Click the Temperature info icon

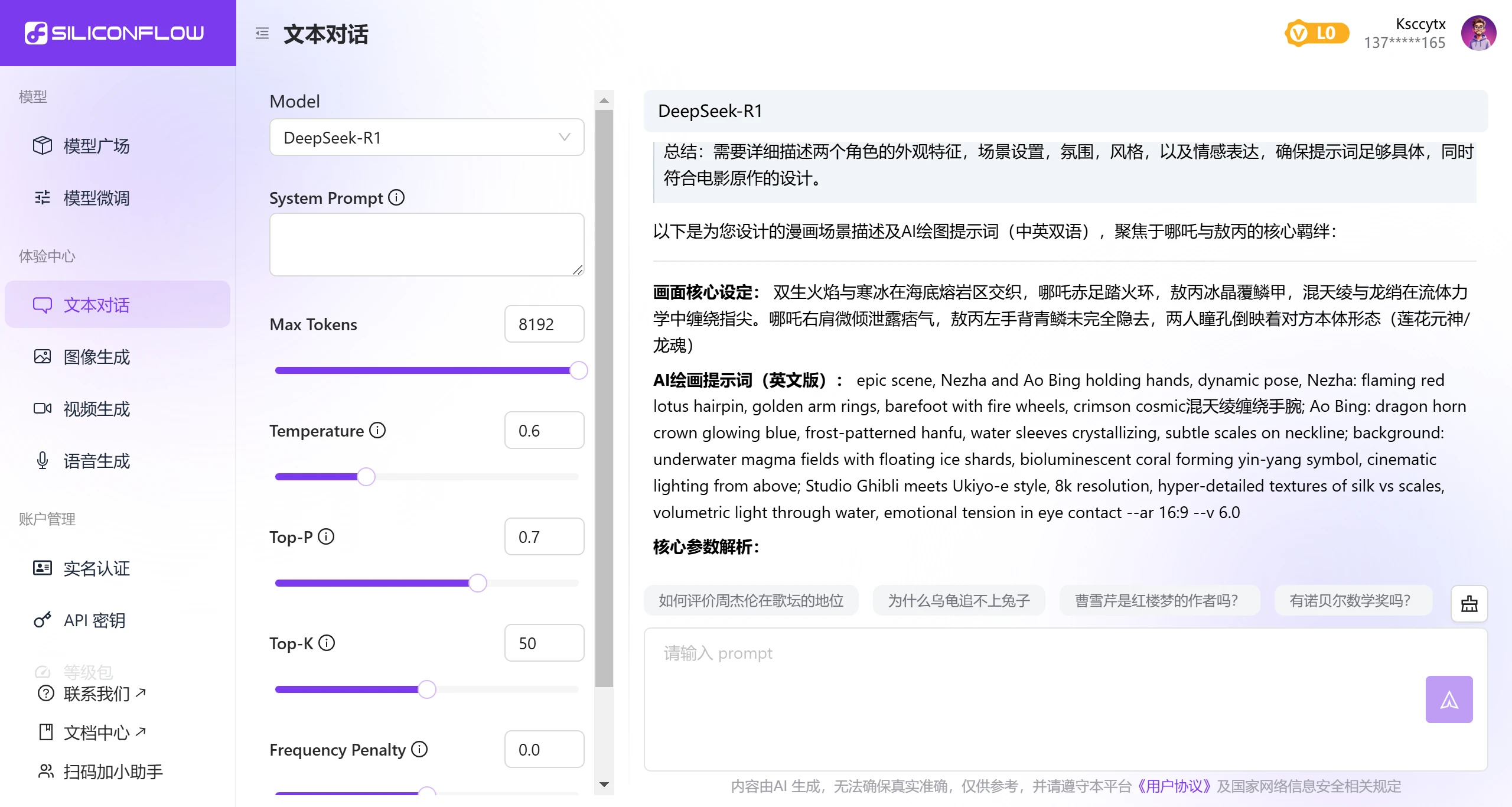point(377,431)
